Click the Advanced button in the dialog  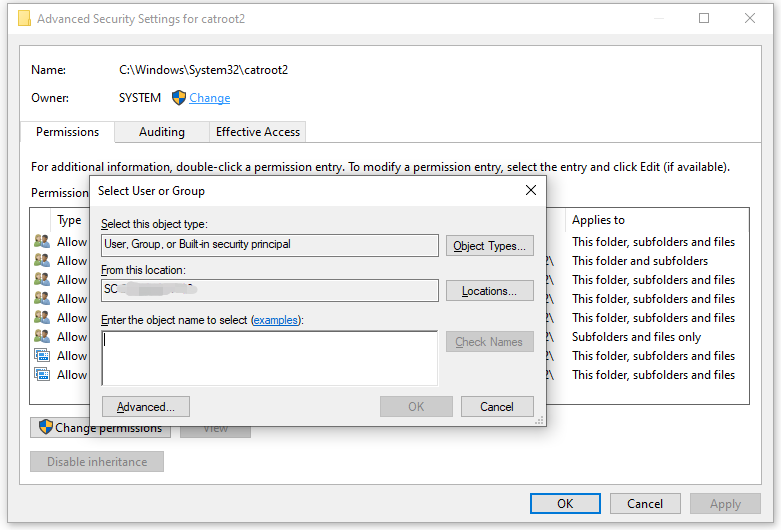point(146,407)
